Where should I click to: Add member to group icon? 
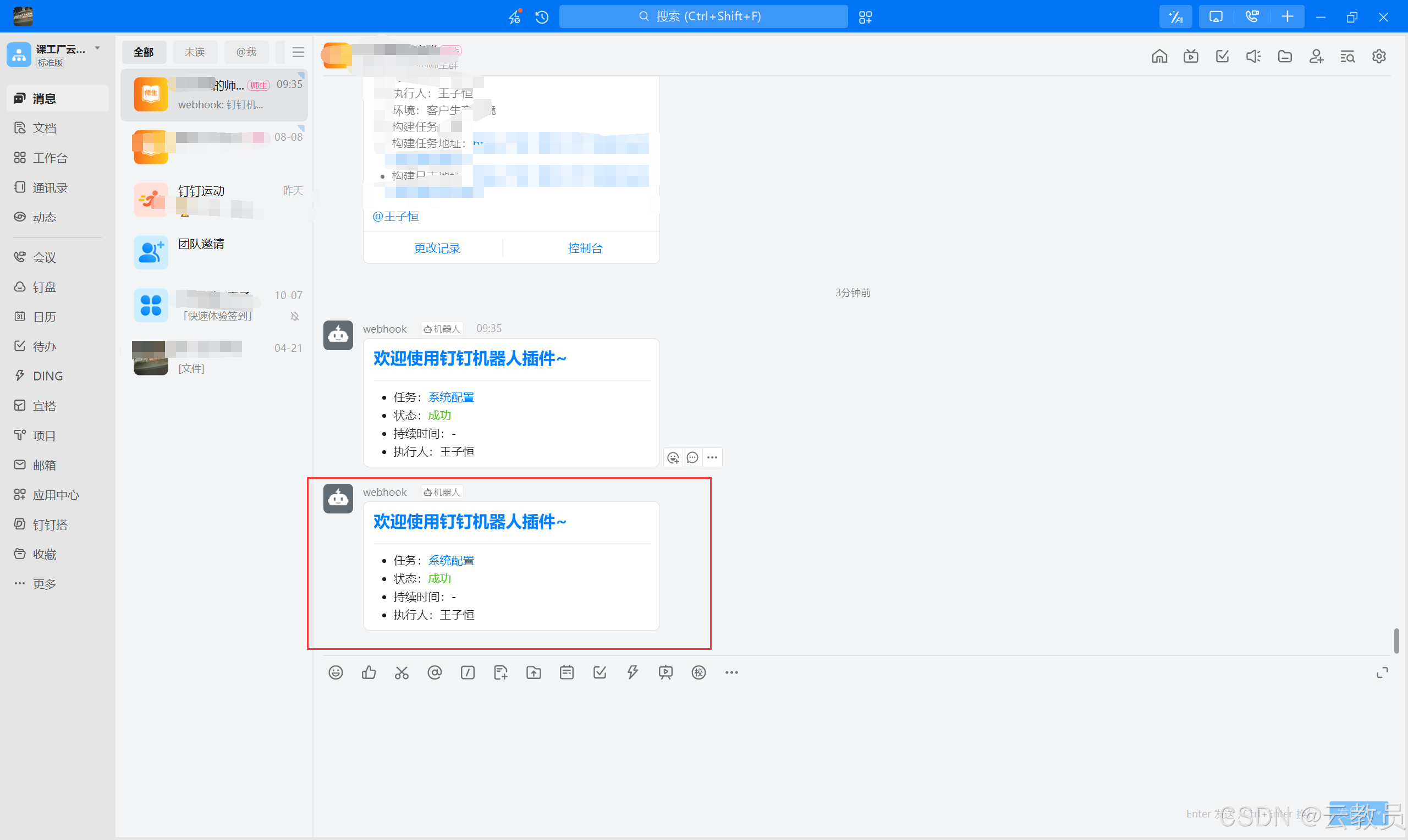tap(1316, 56)
